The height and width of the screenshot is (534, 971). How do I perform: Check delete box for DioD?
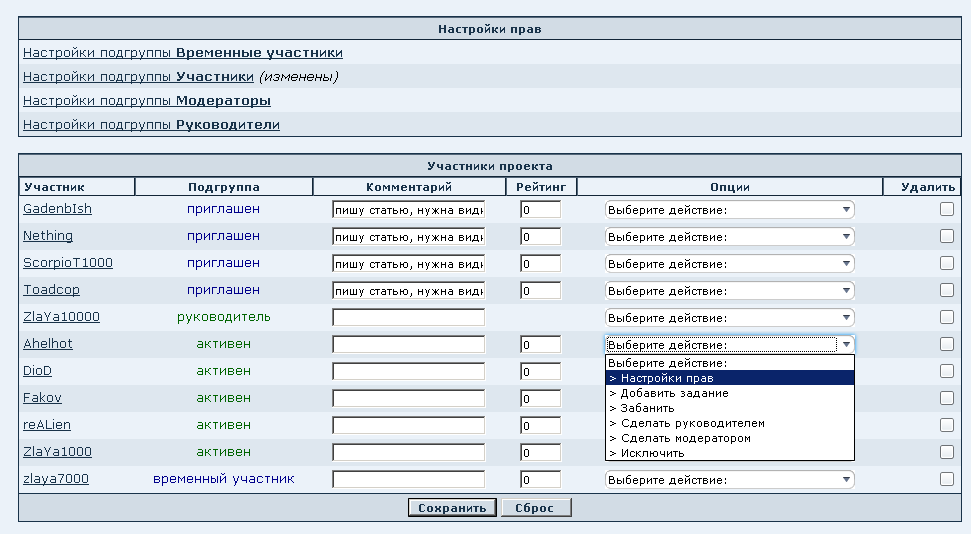point(946,371)
